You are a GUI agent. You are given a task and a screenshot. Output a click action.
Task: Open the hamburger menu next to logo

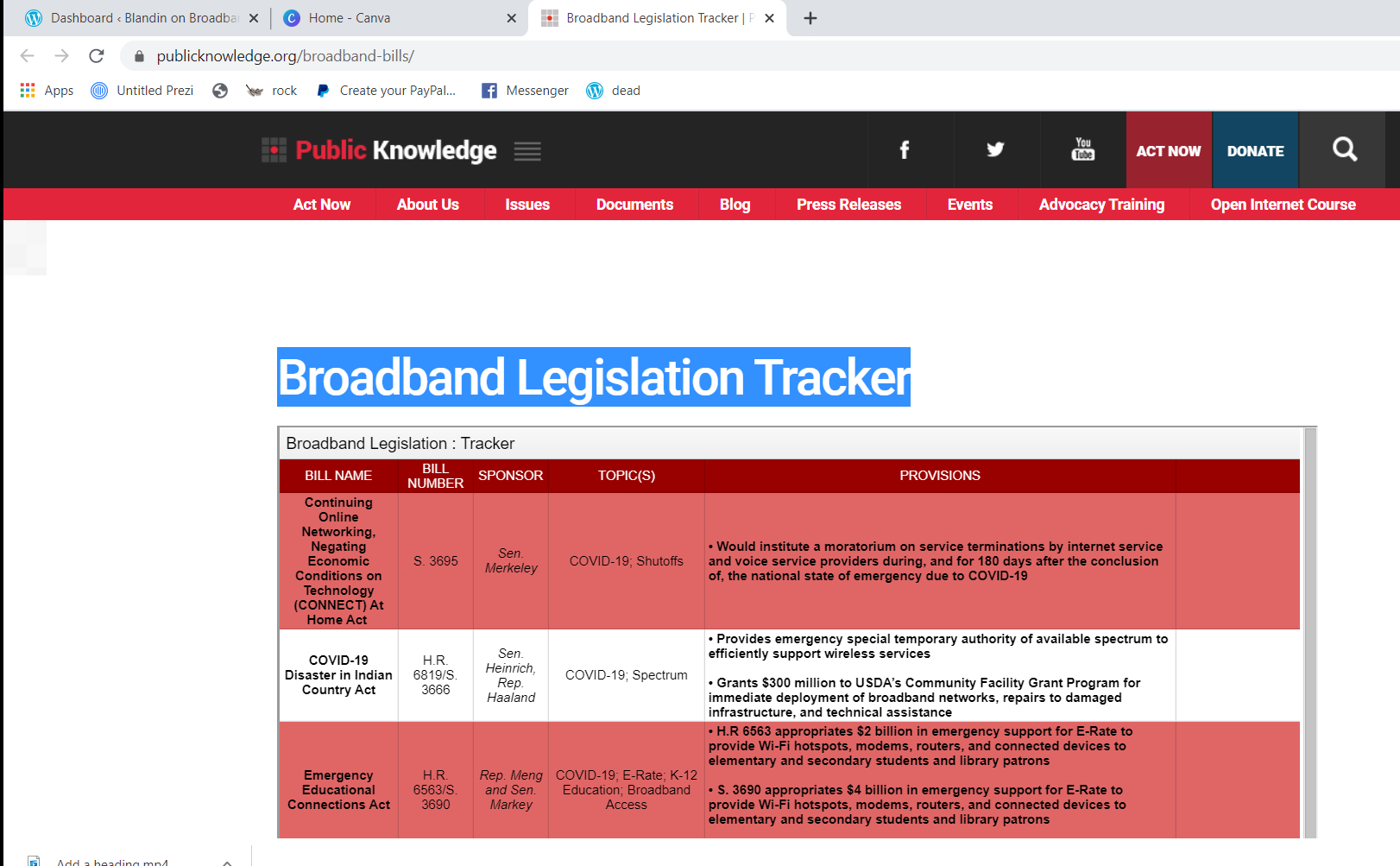click(527, 151)
